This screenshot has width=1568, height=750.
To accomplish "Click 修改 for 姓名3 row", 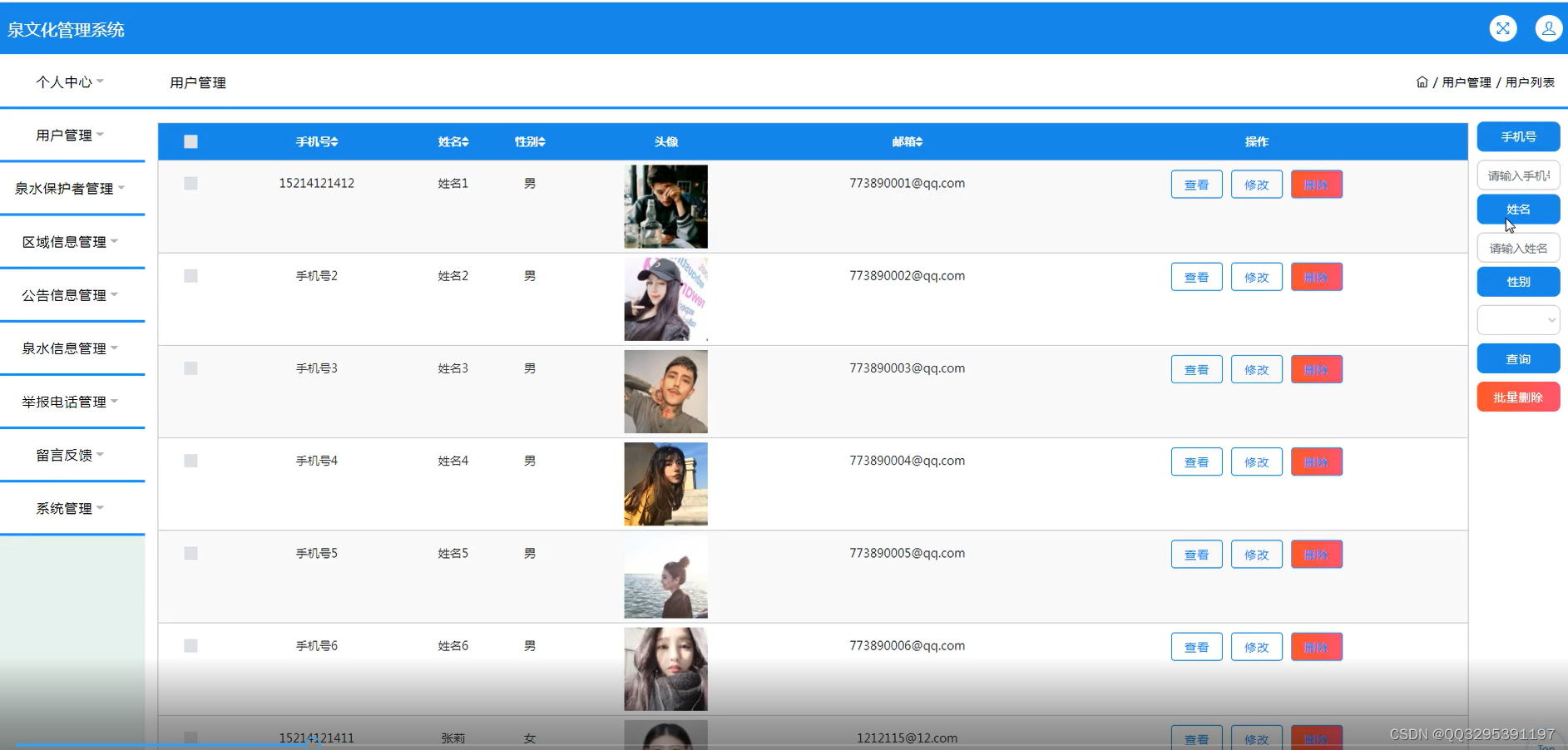I will point(1256,369).
